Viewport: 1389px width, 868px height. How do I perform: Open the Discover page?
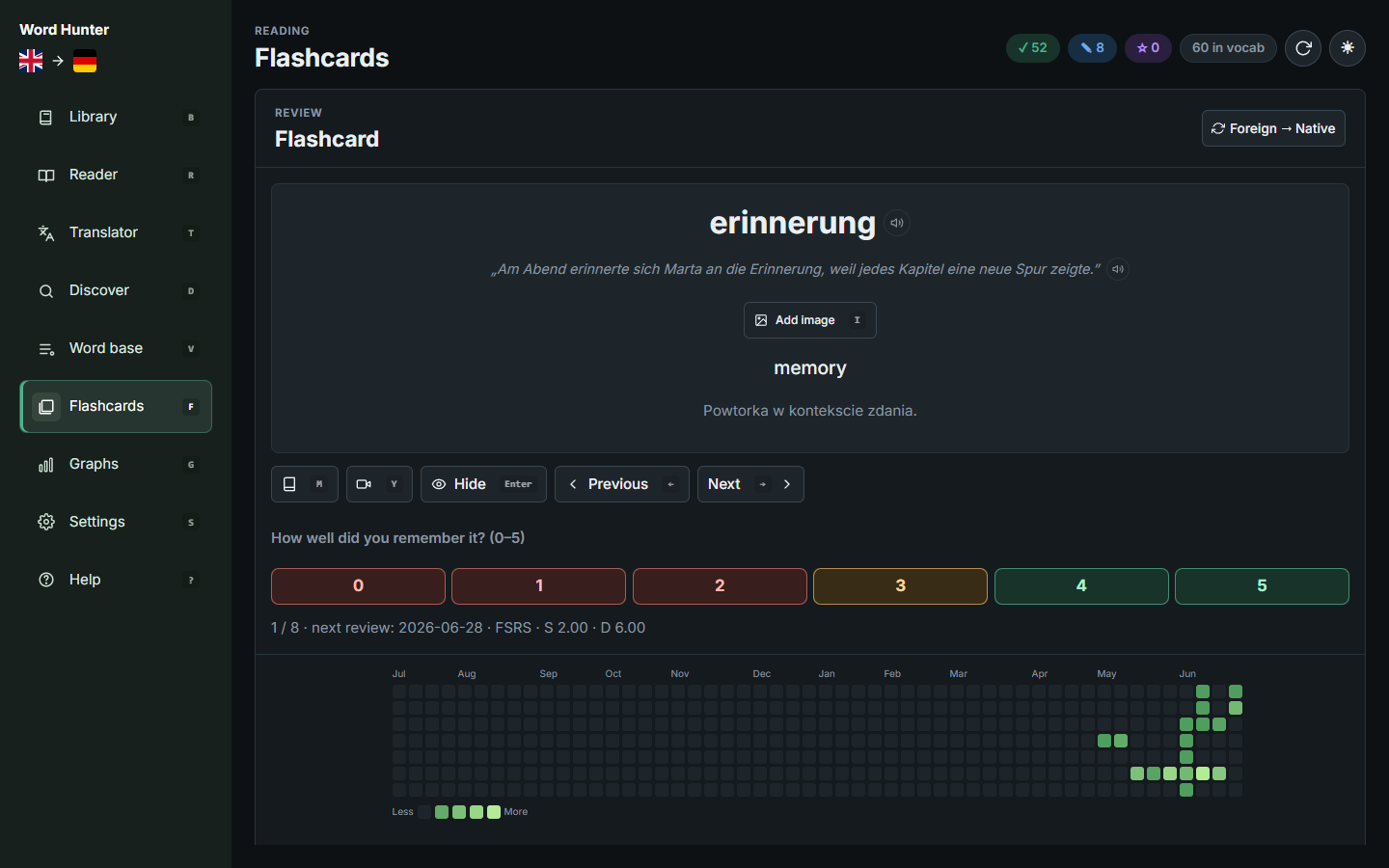click(x=116, y=290)
